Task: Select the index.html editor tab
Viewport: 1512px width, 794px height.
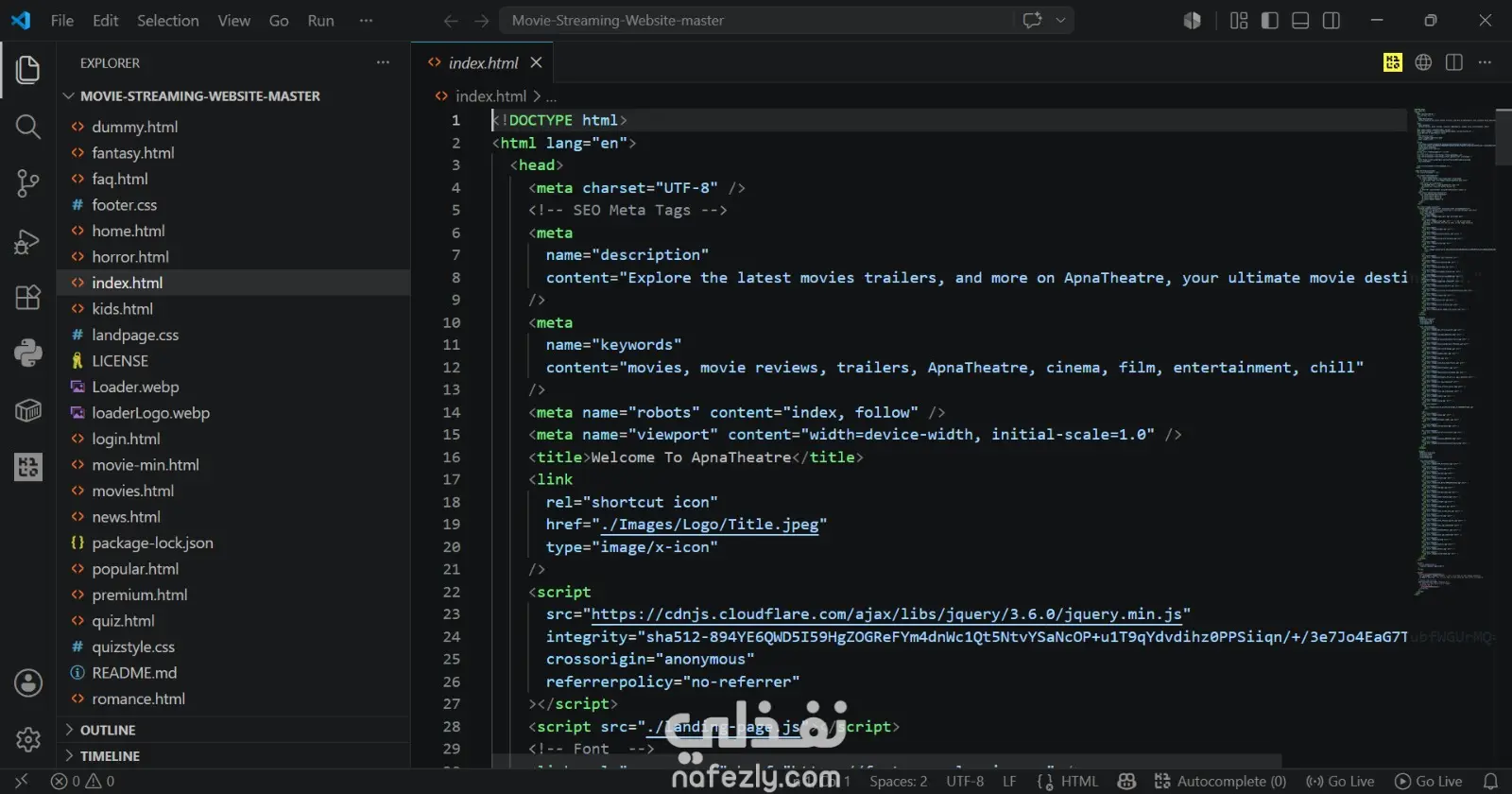Action: point(482,62)
